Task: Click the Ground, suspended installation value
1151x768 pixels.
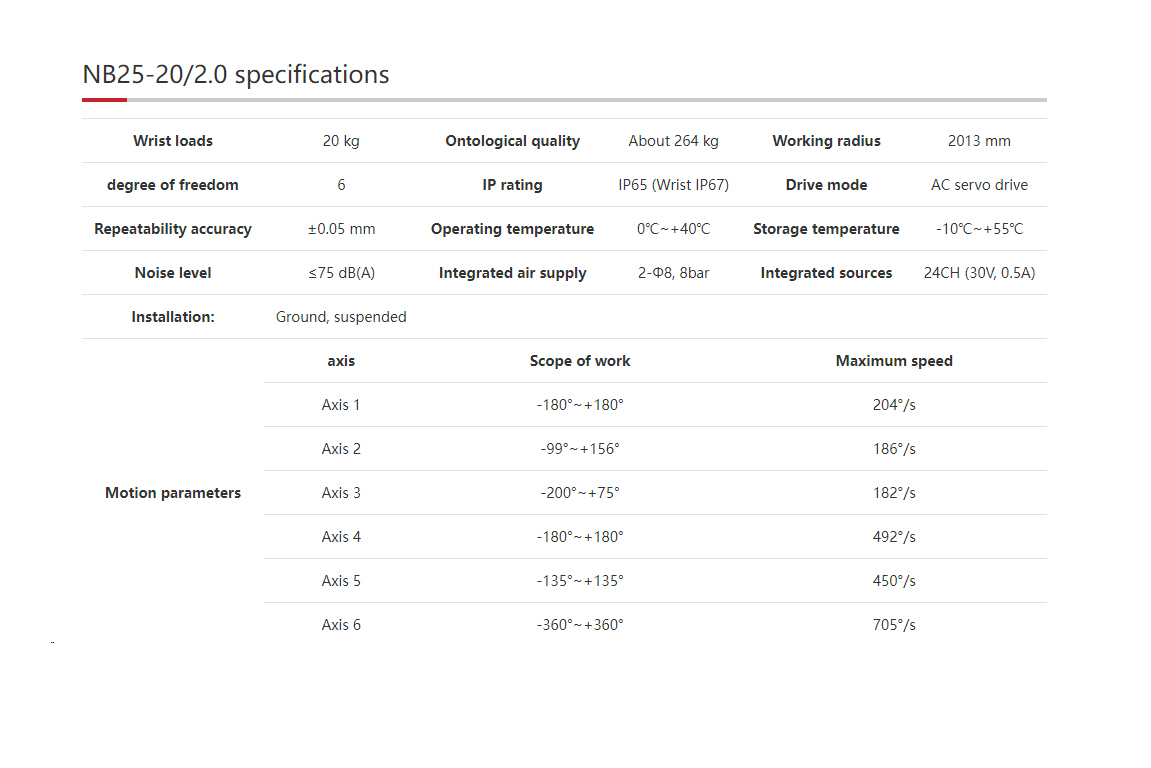Action: click(341, 317)
